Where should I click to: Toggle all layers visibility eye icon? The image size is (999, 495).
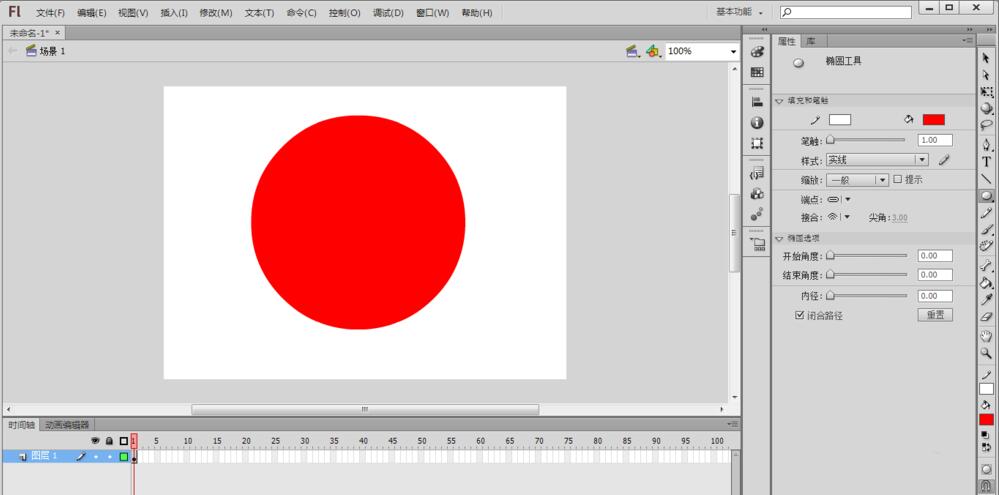tap(96, 440)
